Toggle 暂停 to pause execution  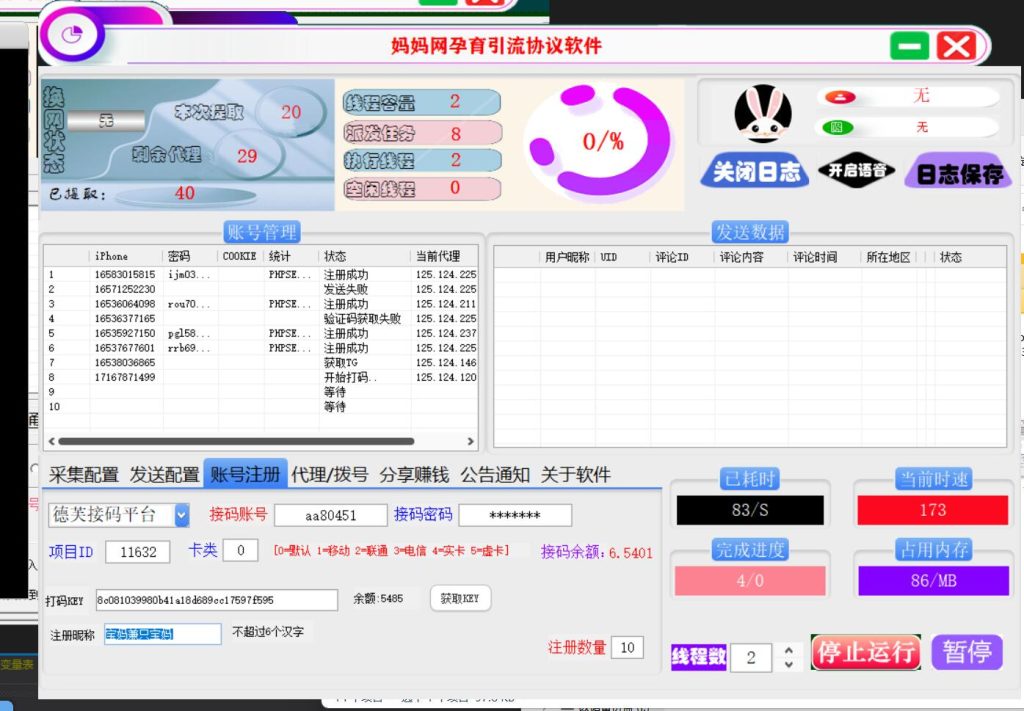pos(966,651)
